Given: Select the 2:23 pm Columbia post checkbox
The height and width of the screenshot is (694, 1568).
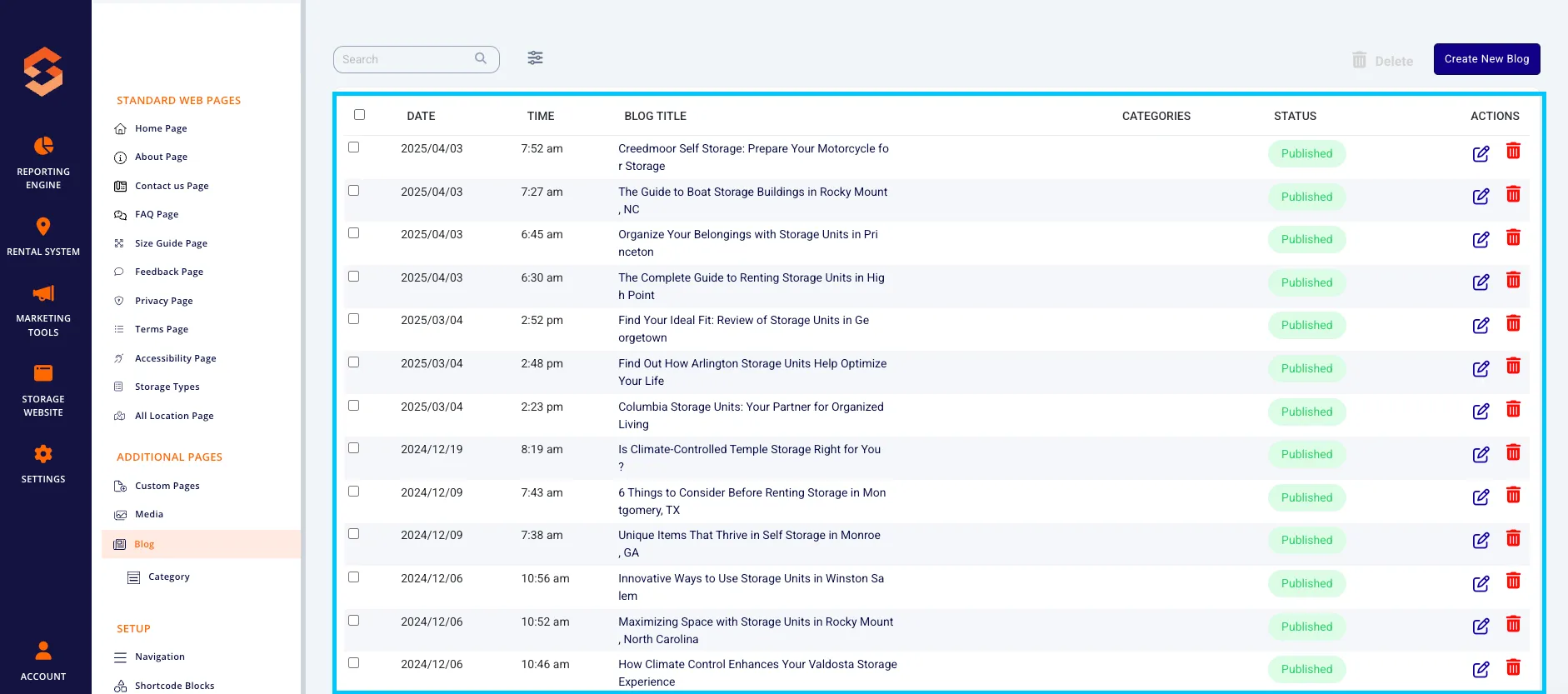Looking at the screenshot, I should point(353,406).
